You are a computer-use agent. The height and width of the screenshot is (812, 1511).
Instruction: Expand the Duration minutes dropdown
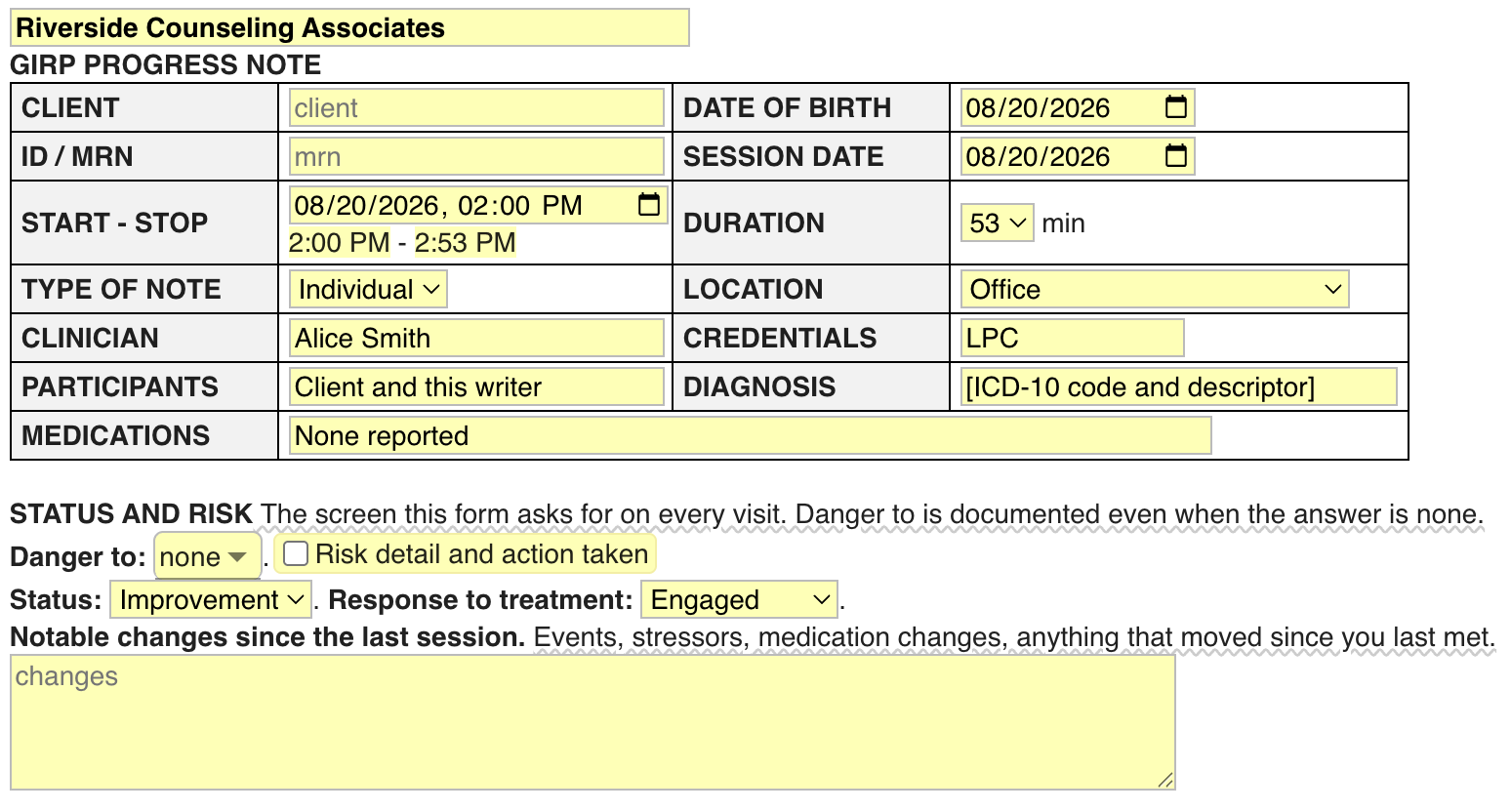point(997,223)
